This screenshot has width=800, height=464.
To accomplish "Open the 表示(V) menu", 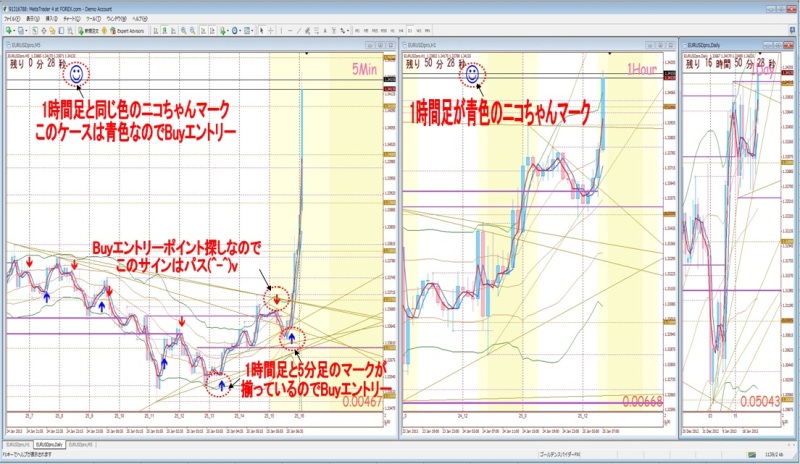I will [x=33, y=19].
